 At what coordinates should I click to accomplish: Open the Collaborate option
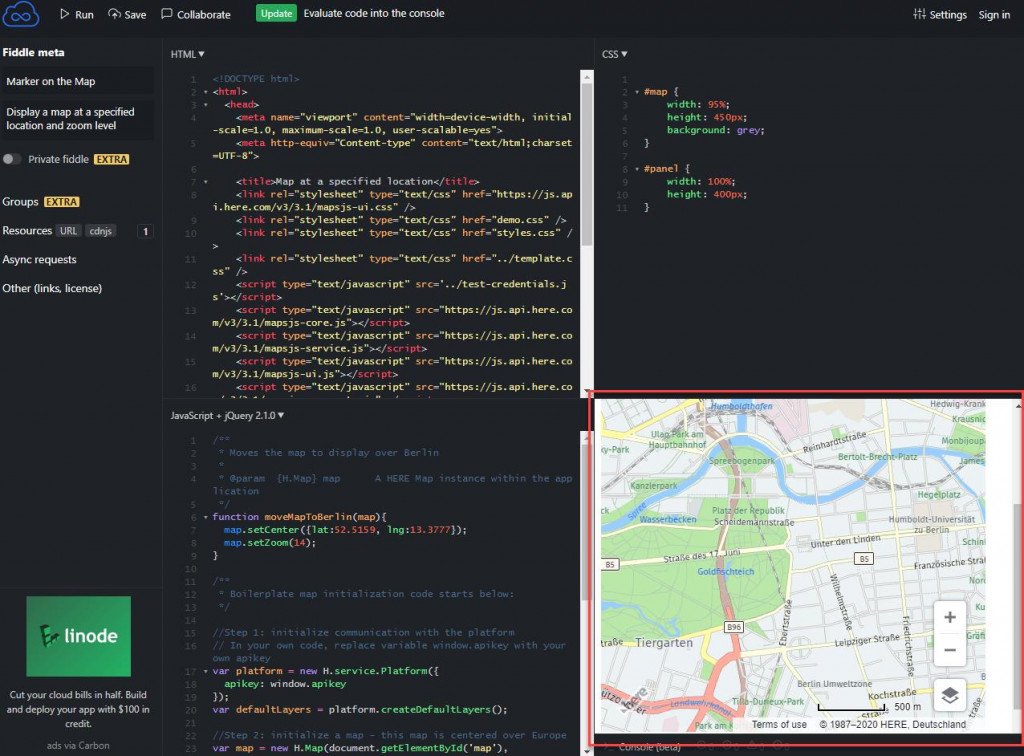(x=196, y=14)
